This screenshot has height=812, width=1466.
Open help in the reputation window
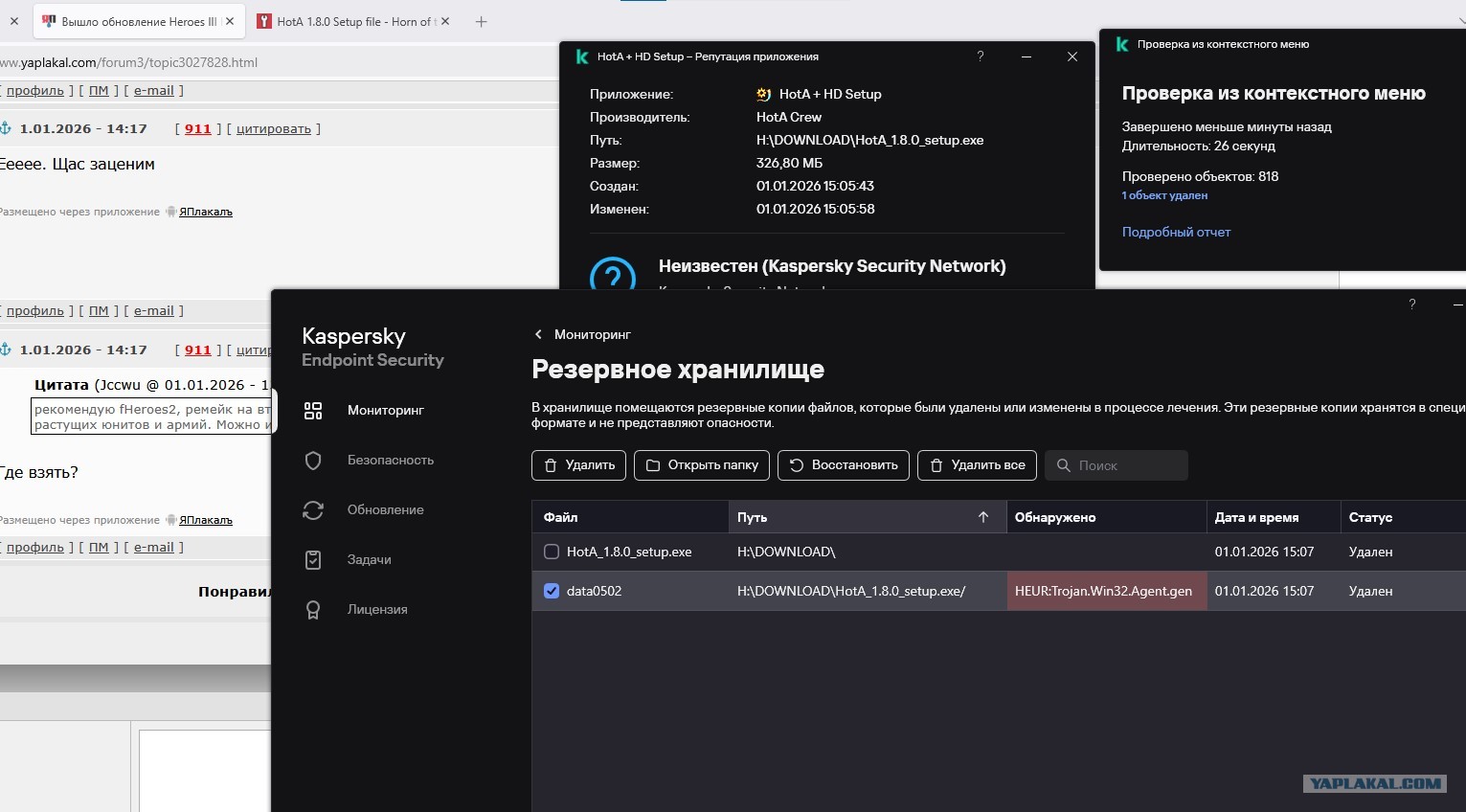point(981,56)
